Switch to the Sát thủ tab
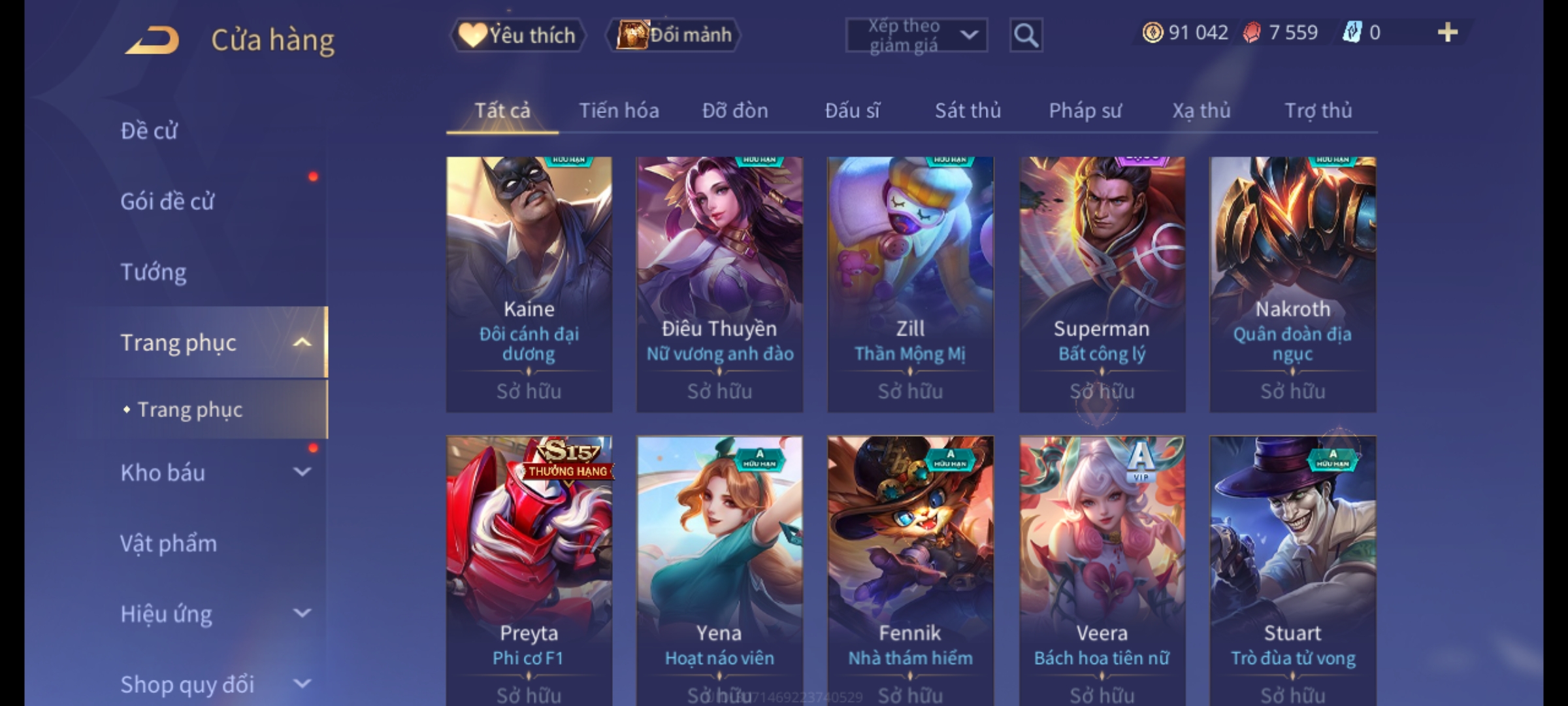The height and width of the screenshot is (706, 1568). 968,111
